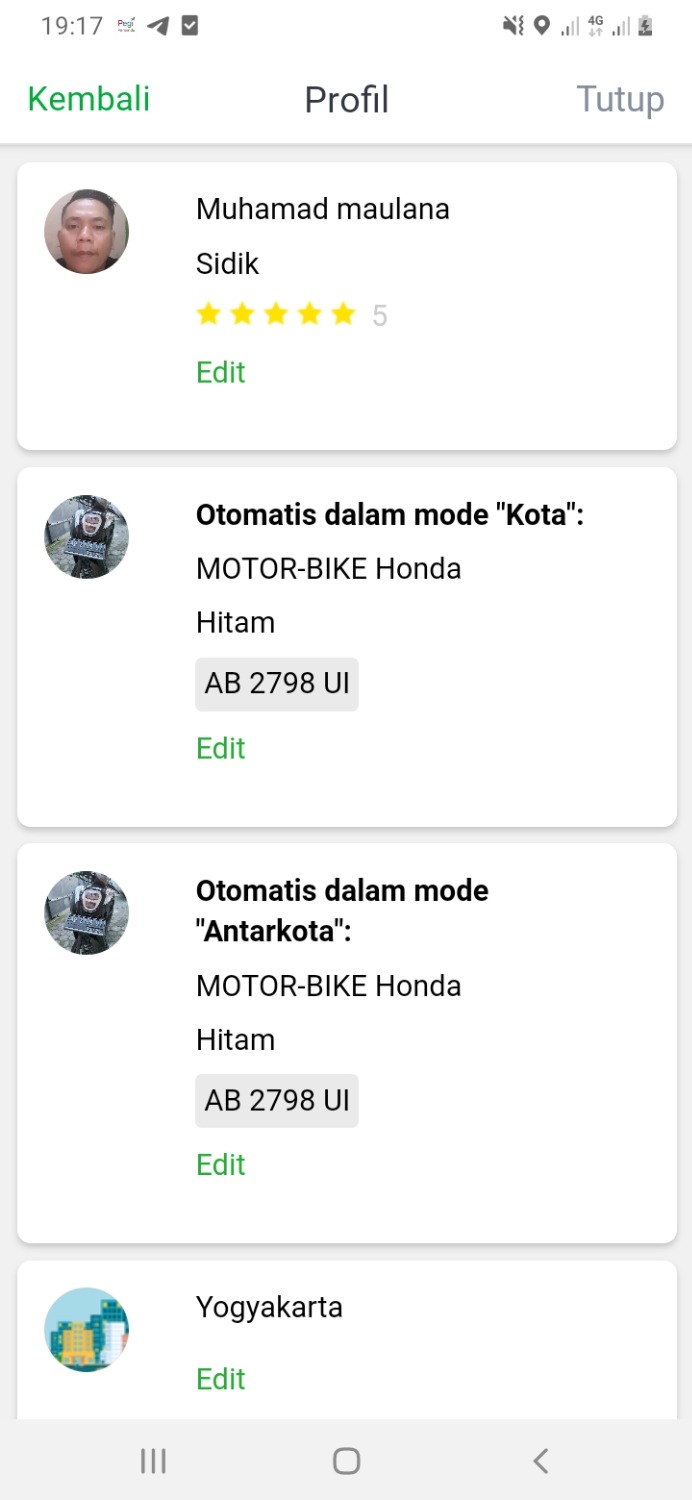Screen dimensions: 692x1500
Task: Click the five-star rating row
Action: pos(276,315)
